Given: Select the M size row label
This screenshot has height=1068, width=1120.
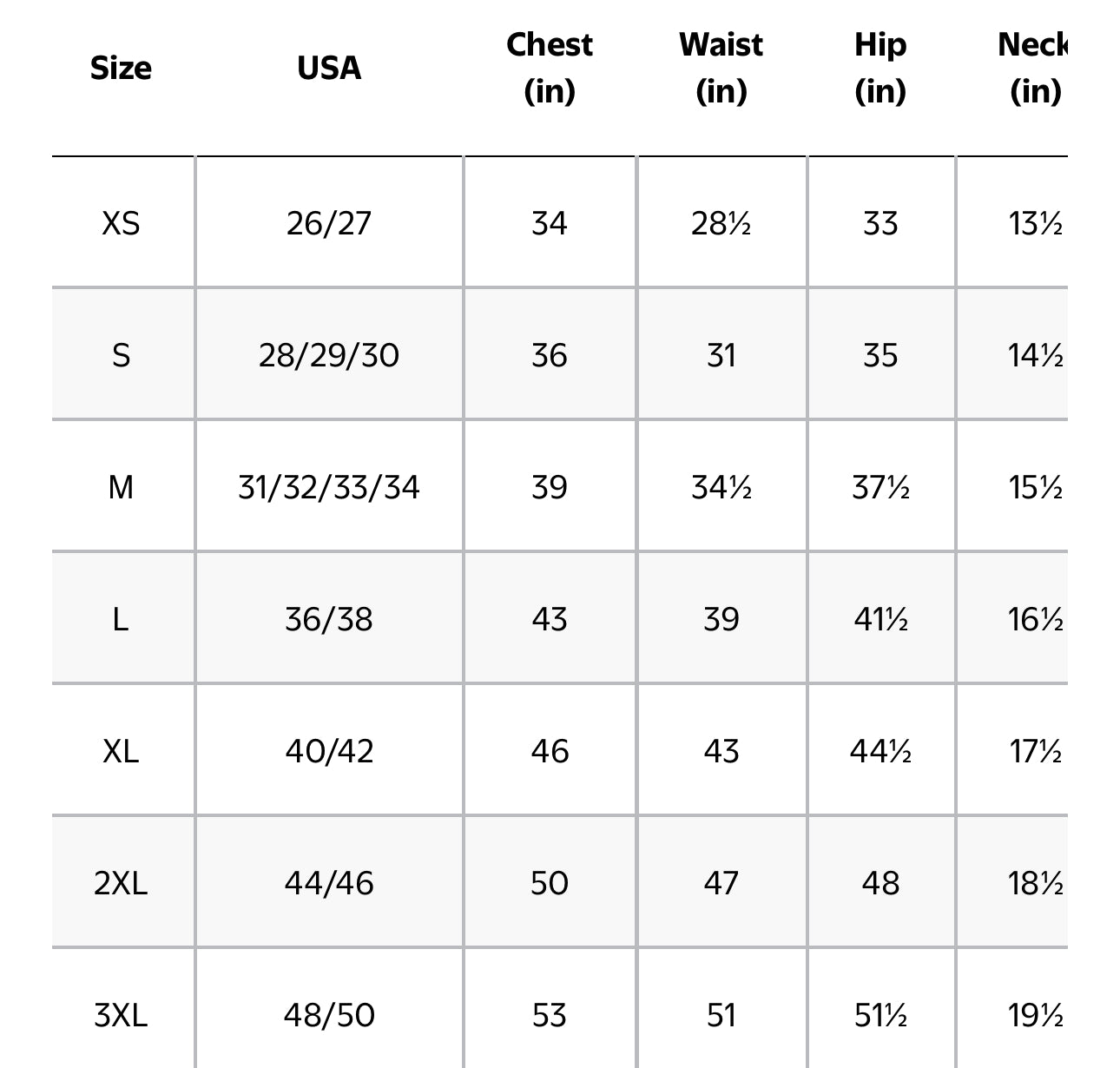Looking at the screenshot, I should (x=121, y=487).
